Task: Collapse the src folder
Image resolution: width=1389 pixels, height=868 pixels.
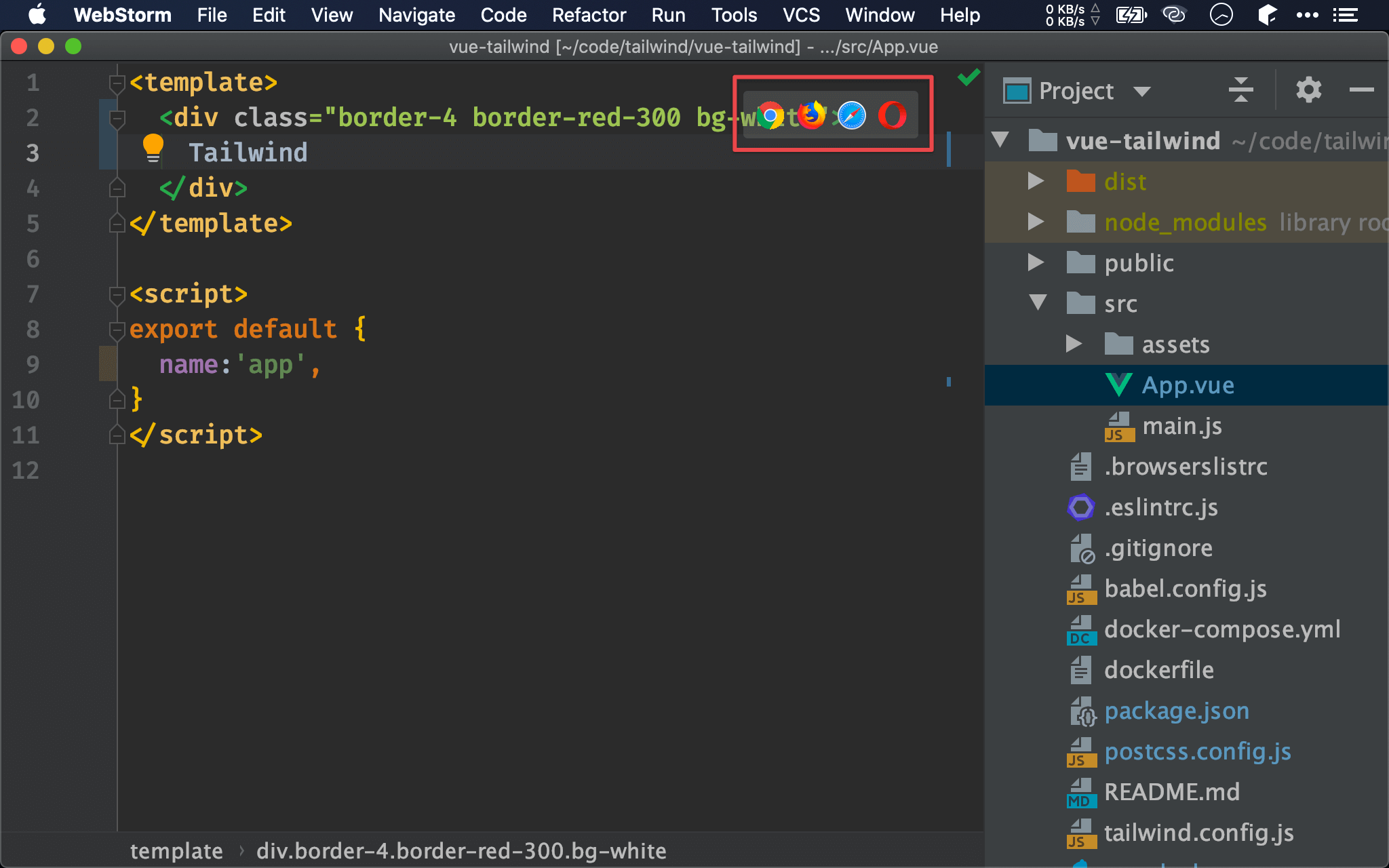Action: 1037,302
